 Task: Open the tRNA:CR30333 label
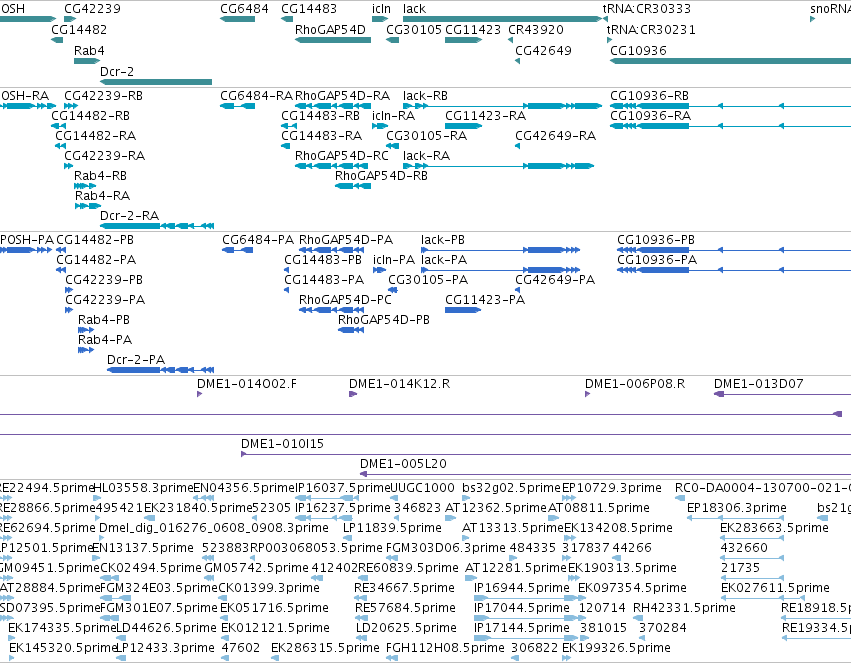point(646,9)
